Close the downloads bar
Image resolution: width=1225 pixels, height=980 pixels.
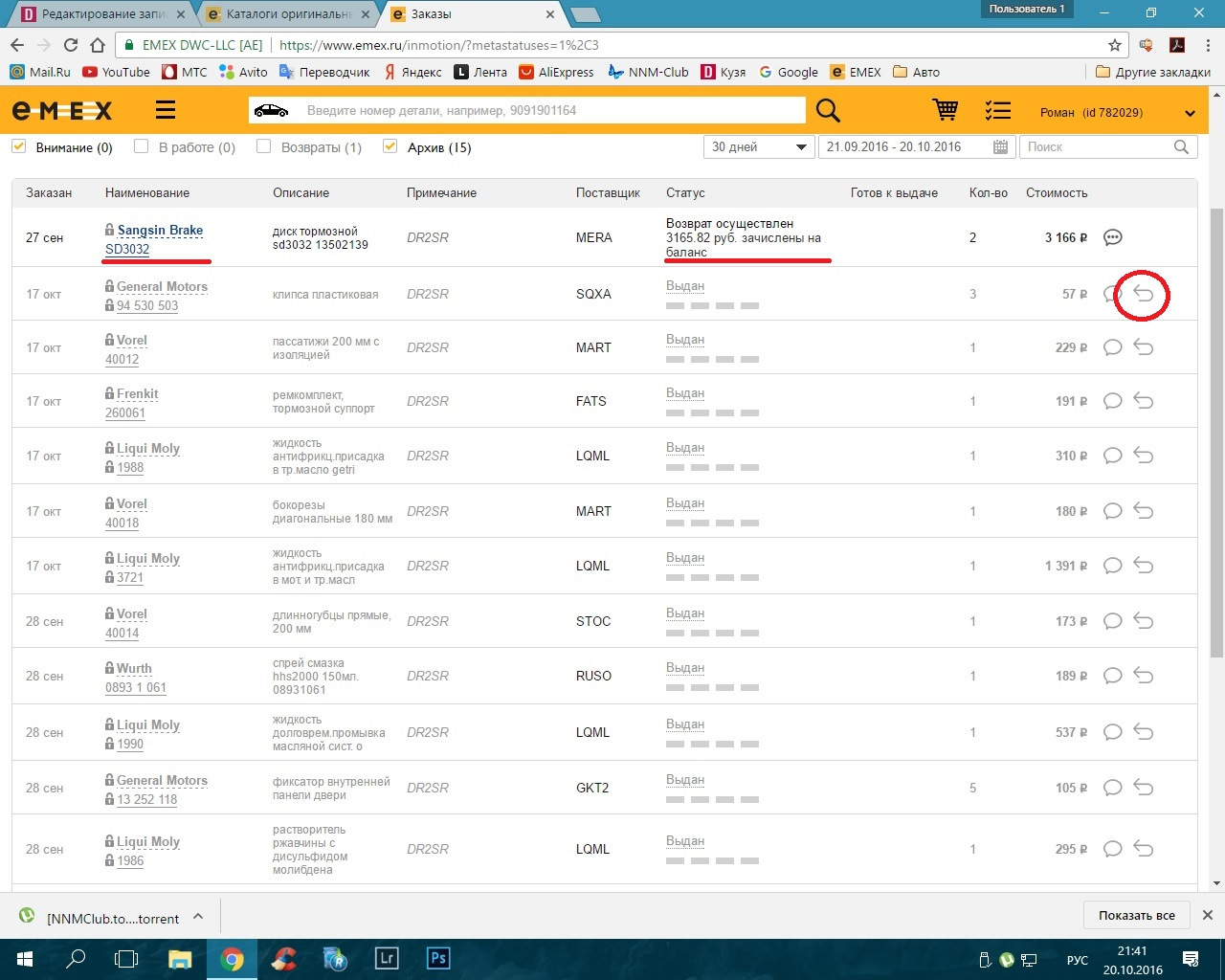[x=1208, y=915]
